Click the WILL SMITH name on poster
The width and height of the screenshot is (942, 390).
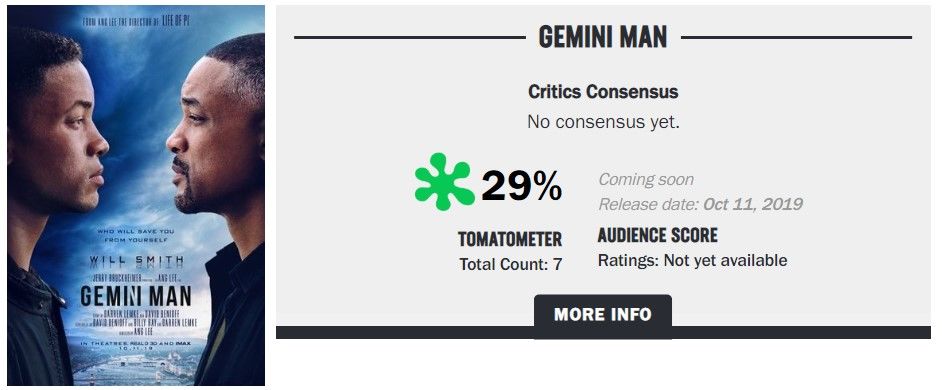pyautogui.click(x=136, y=261)
